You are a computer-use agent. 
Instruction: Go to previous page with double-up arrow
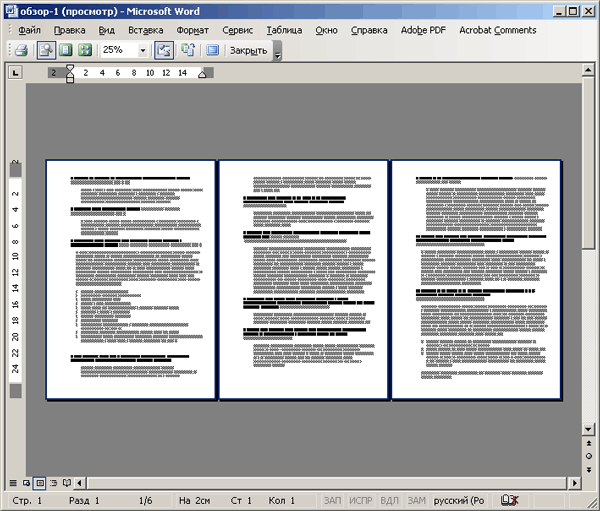(x=589, y=443)
